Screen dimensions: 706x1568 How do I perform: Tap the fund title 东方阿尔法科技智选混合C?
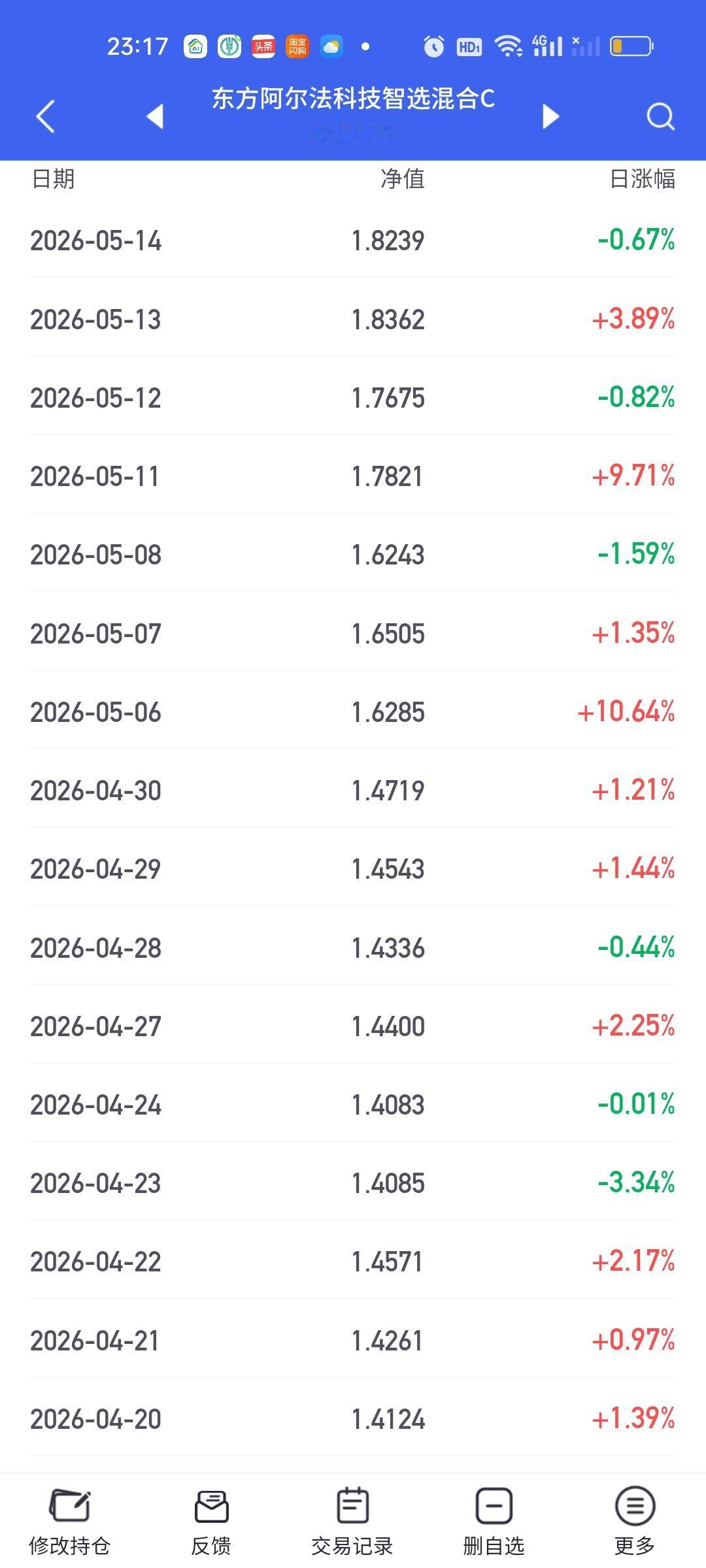[x=353, y=99]
